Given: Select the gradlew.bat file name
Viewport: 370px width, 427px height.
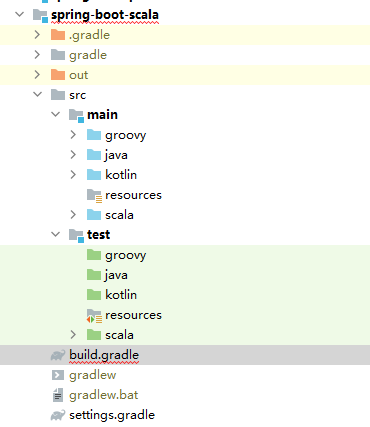Looking at the screenshot, I should [104, 395].
